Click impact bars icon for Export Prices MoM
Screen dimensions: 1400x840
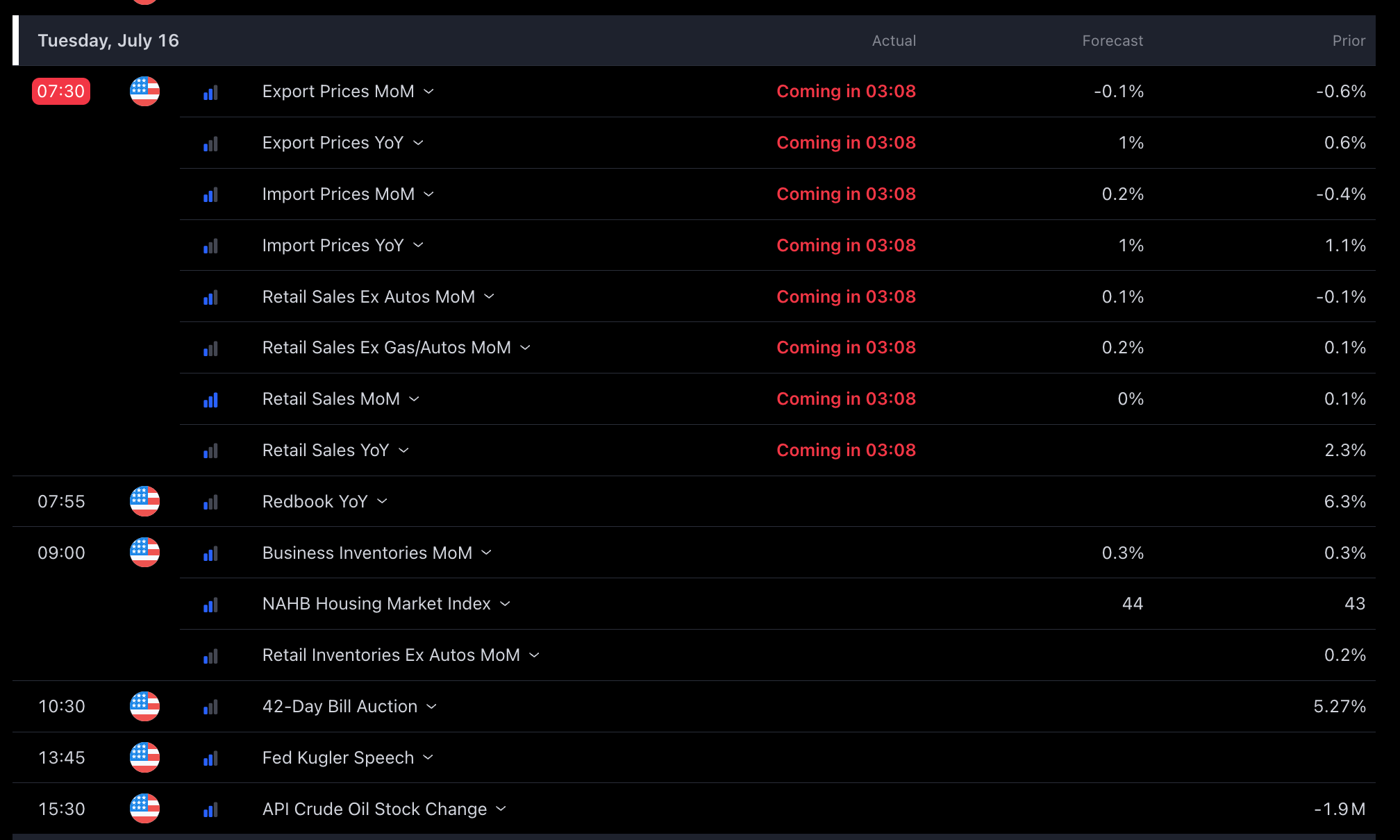click(210, 92)
